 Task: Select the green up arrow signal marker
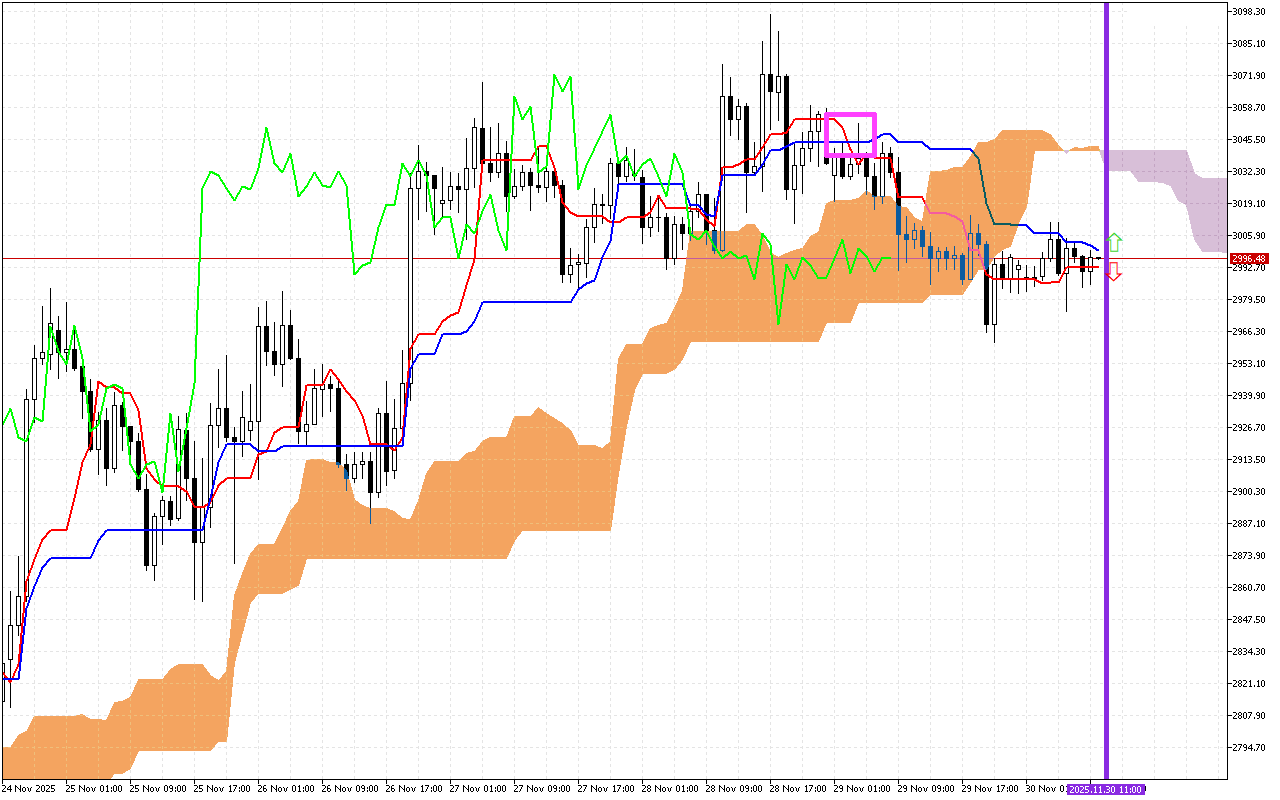point(1113,243)
